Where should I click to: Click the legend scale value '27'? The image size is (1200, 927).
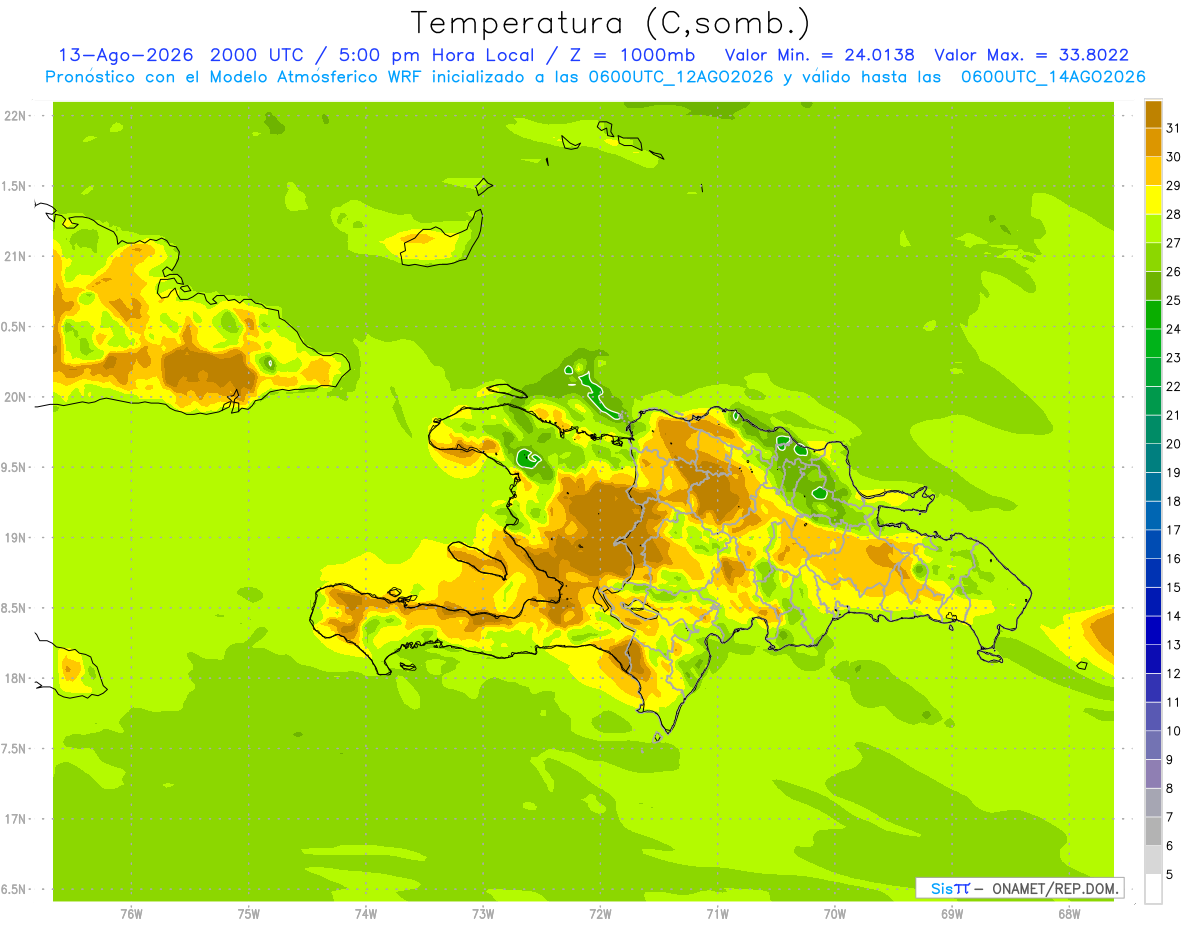[x=1174, y=243]
